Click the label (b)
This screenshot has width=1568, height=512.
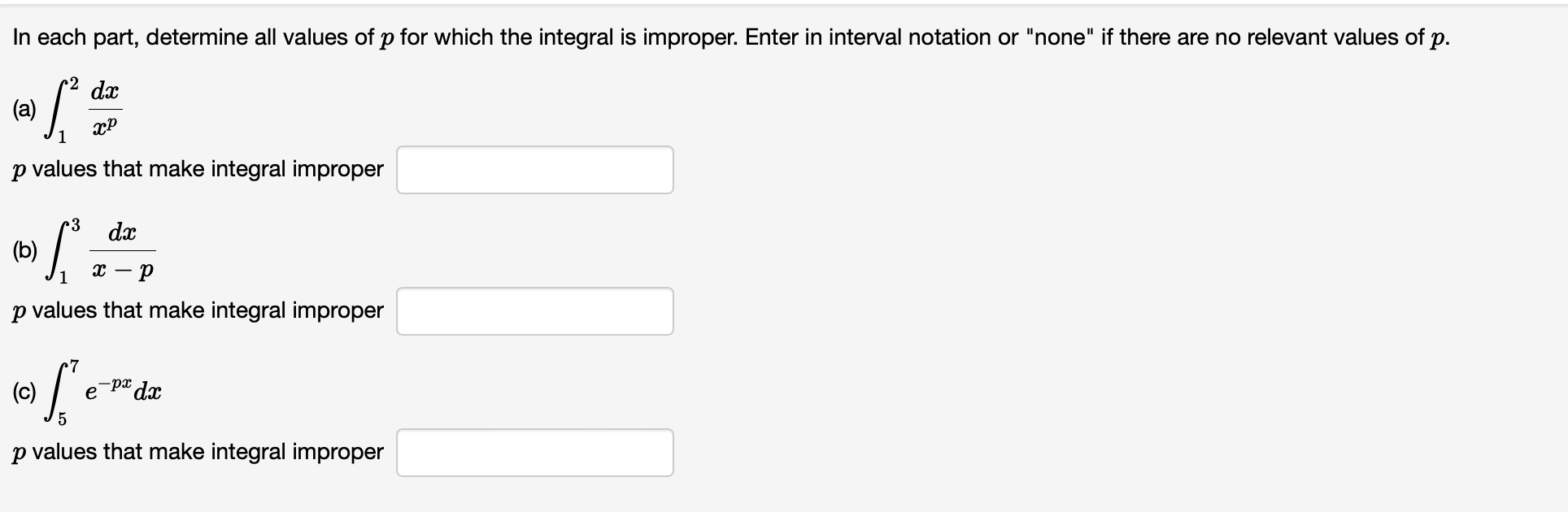[24, 249]
